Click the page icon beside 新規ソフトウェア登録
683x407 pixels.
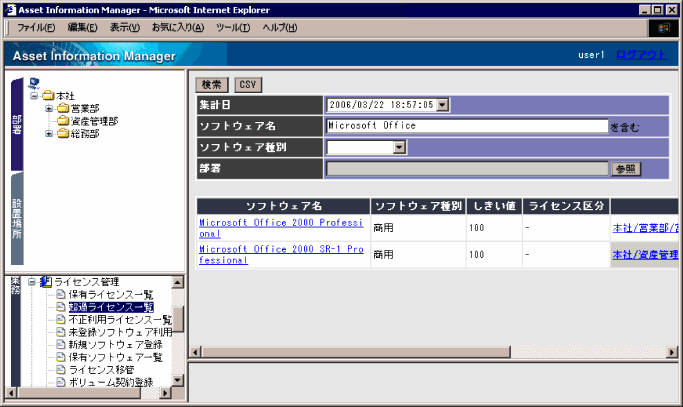(61, 345)
